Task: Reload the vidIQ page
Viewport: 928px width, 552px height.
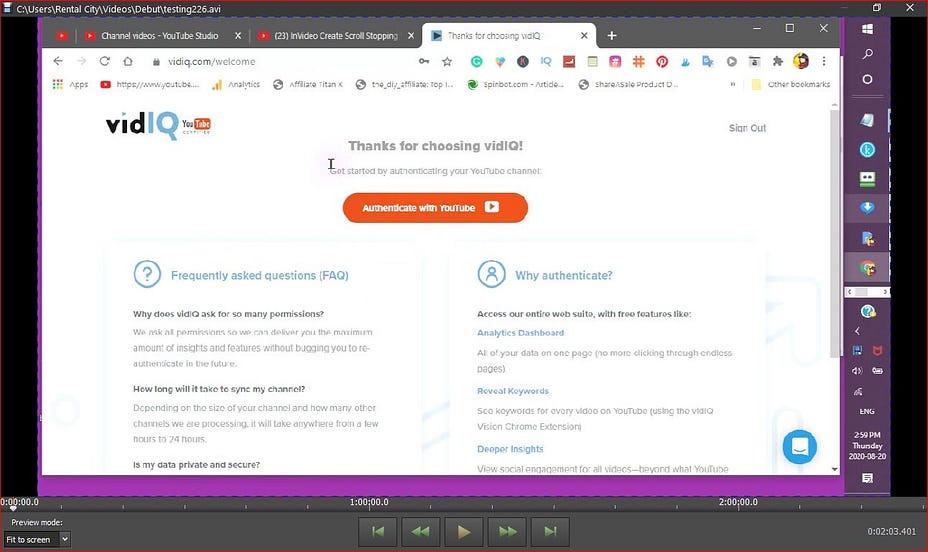Action: pyautogui.click(x=105, y=61)
